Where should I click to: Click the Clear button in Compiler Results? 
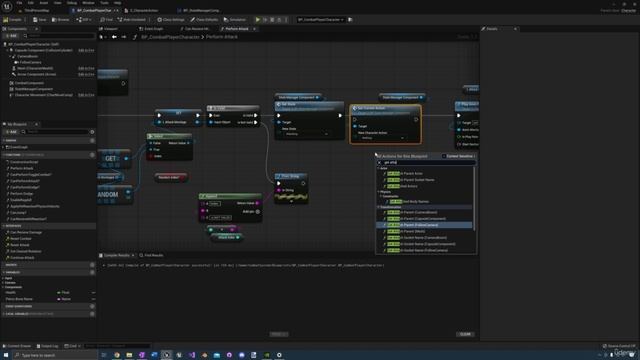(x=465, y=334)
